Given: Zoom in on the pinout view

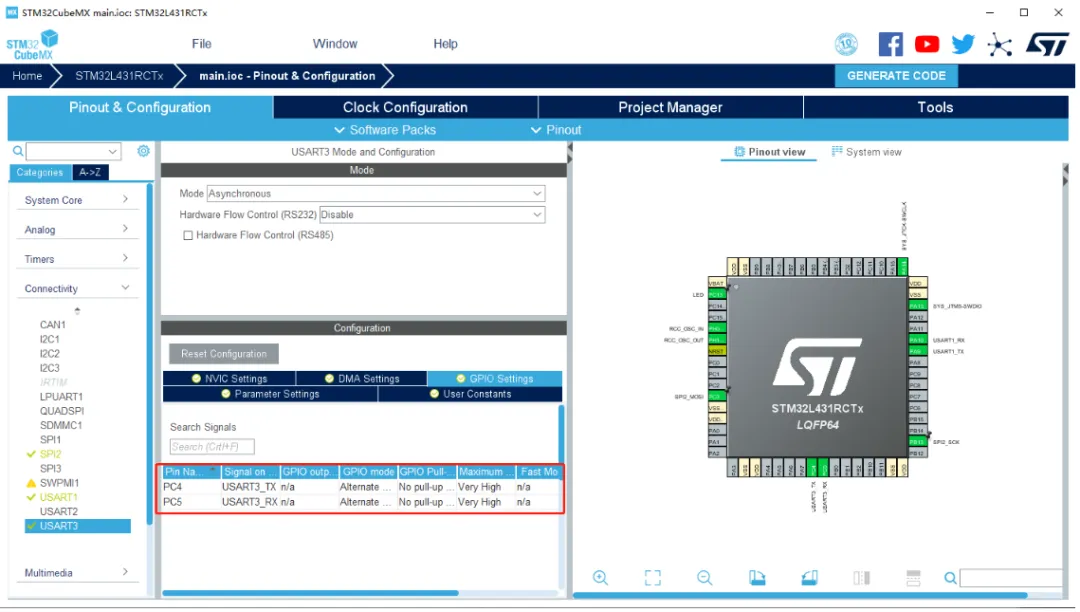Looking at the screenshot, I should pos(600,578).
